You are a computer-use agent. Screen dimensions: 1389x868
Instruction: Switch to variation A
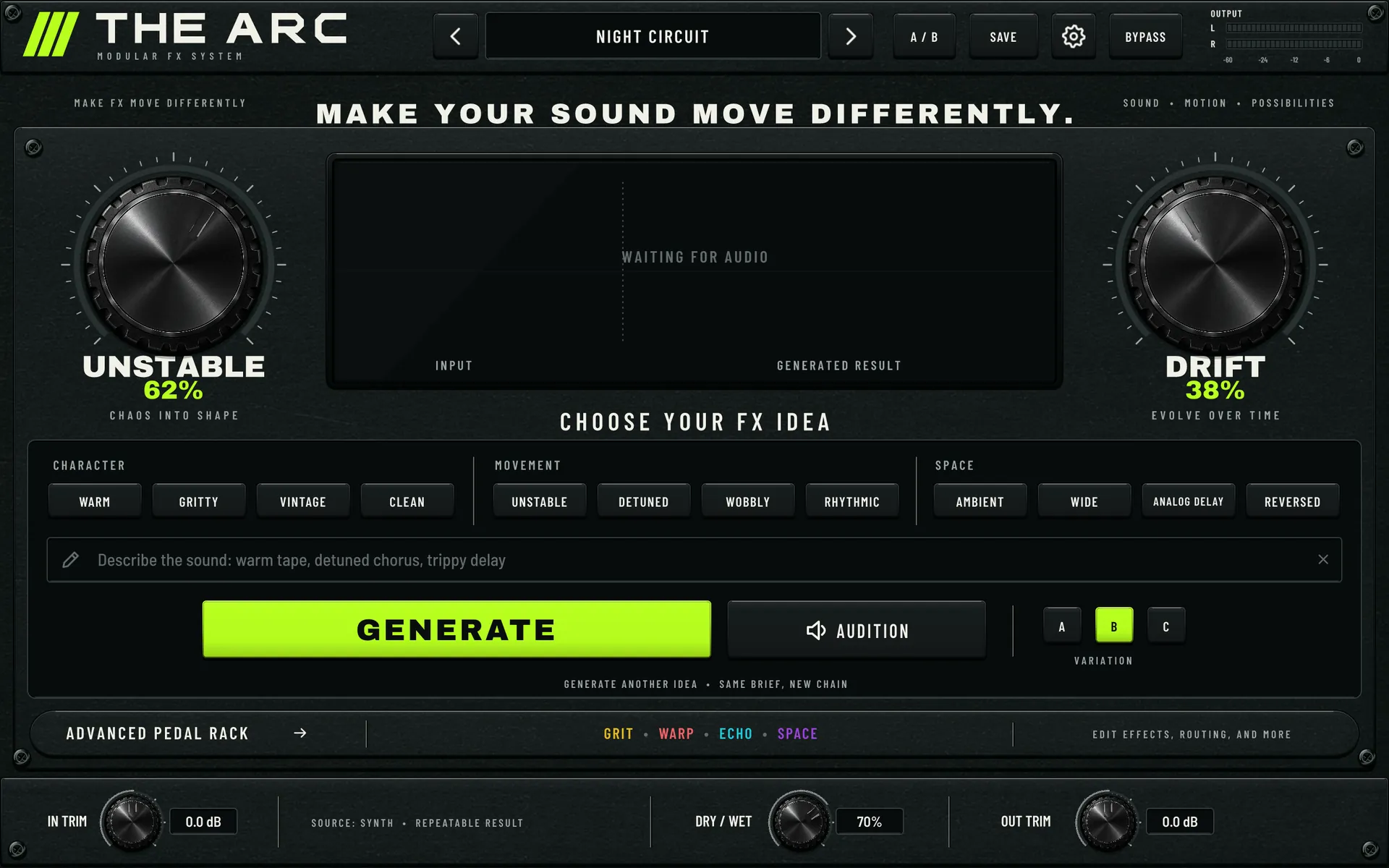click(1062, 626)
